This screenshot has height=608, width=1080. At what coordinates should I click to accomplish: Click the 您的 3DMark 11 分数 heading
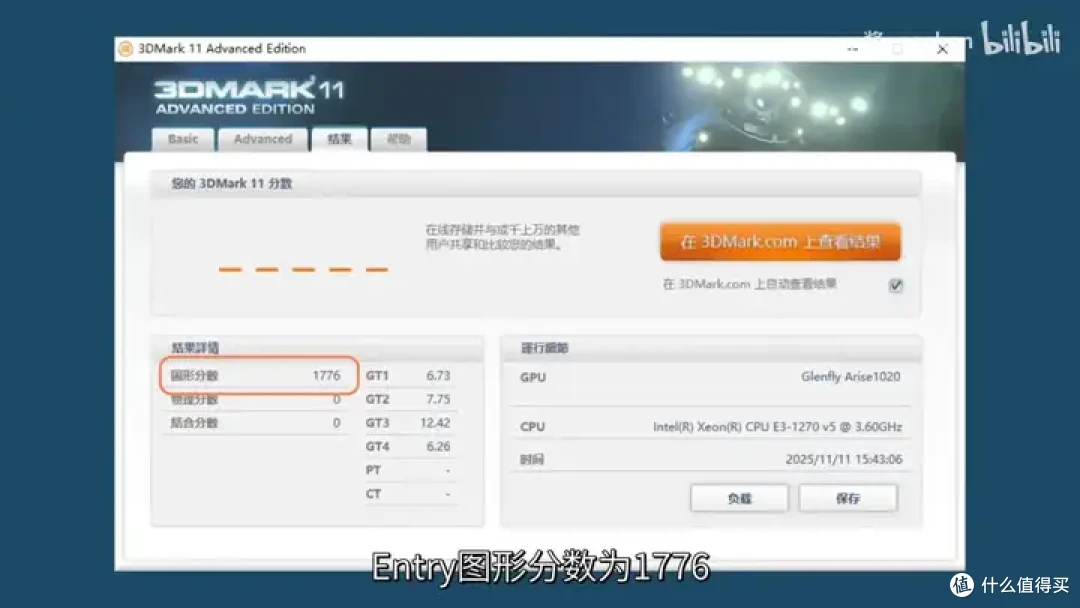coord(231,184)
